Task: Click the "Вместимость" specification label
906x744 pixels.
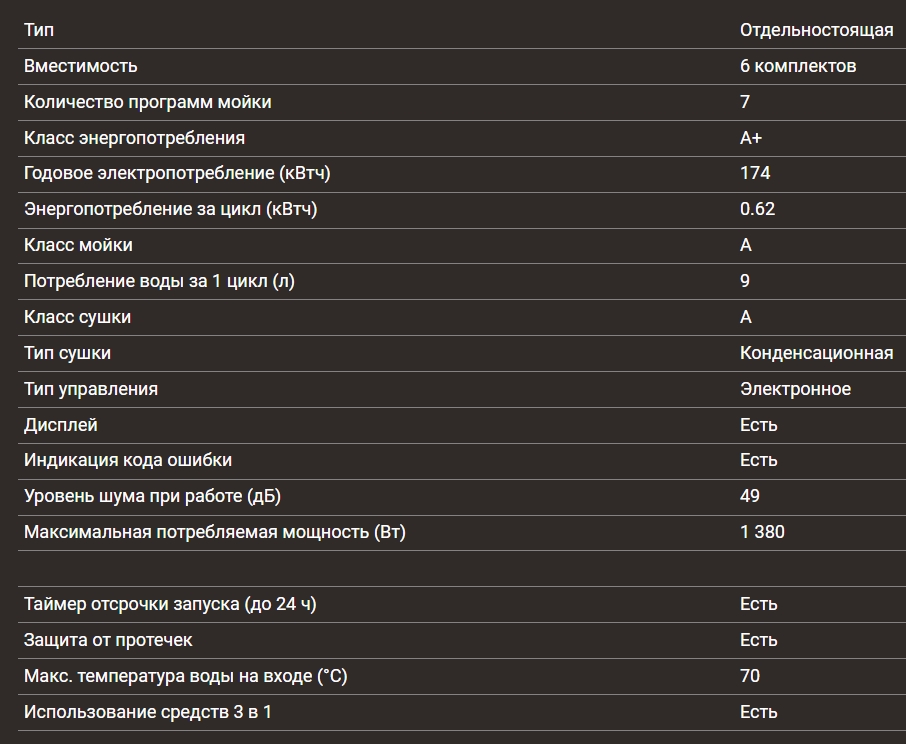Action: 81,66
